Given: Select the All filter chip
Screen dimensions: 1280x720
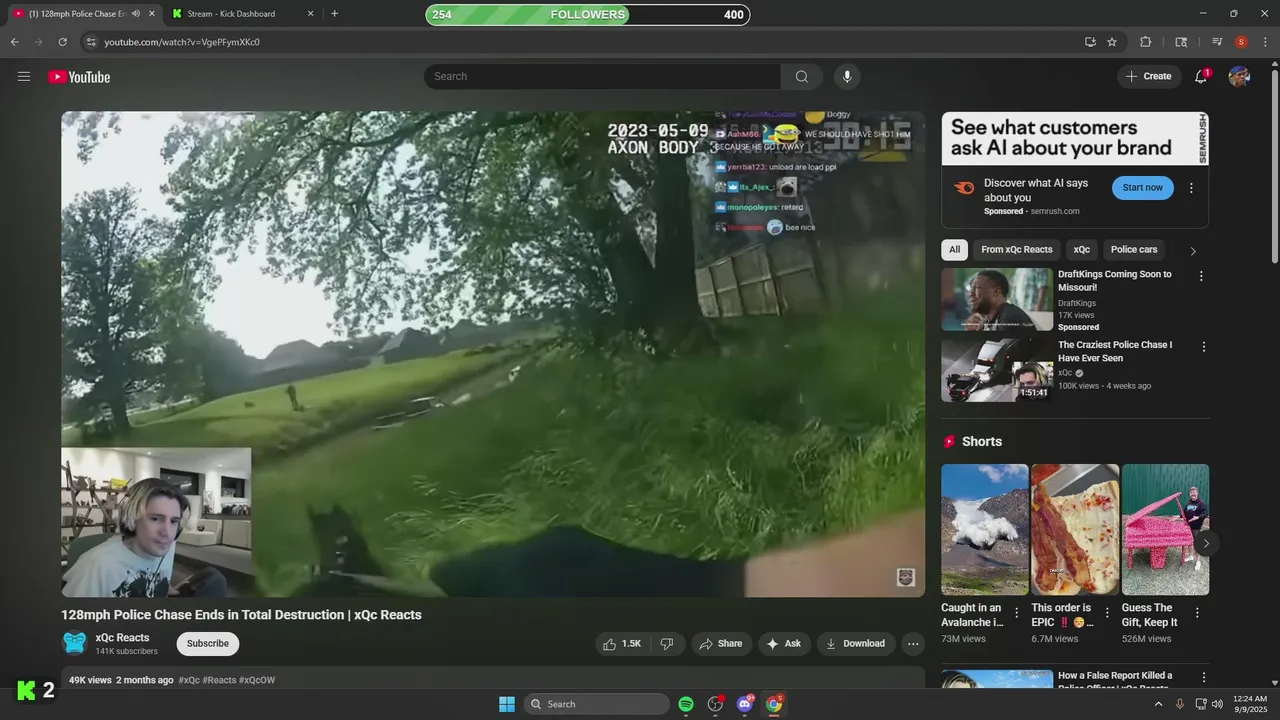Looking at the screenshot, I should pos(954,250).
